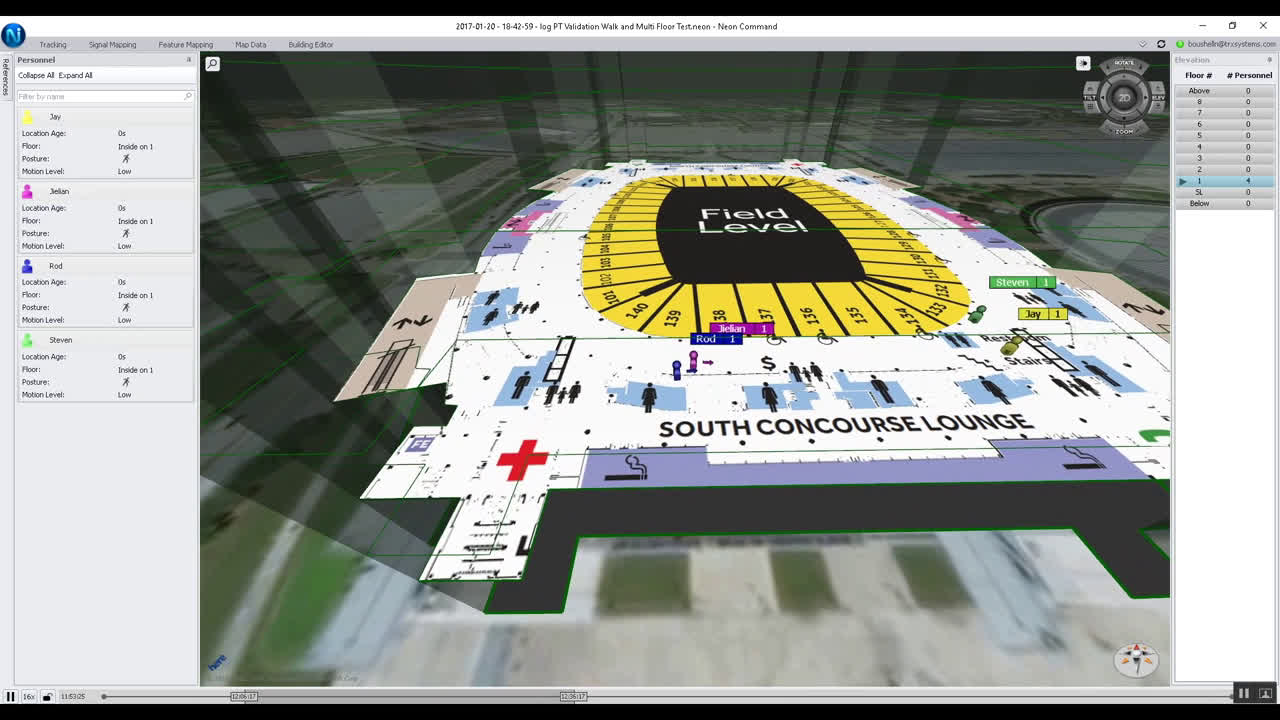Click the green connection status indicator

tap(1180, 44)
